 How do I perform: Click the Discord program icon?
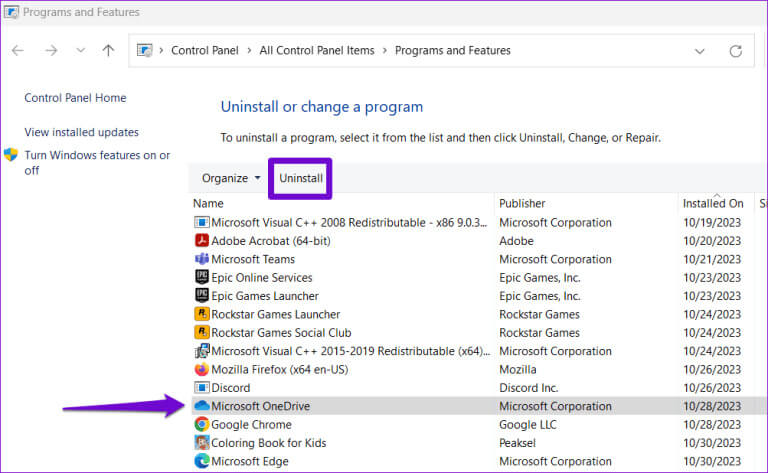[201, 387]
